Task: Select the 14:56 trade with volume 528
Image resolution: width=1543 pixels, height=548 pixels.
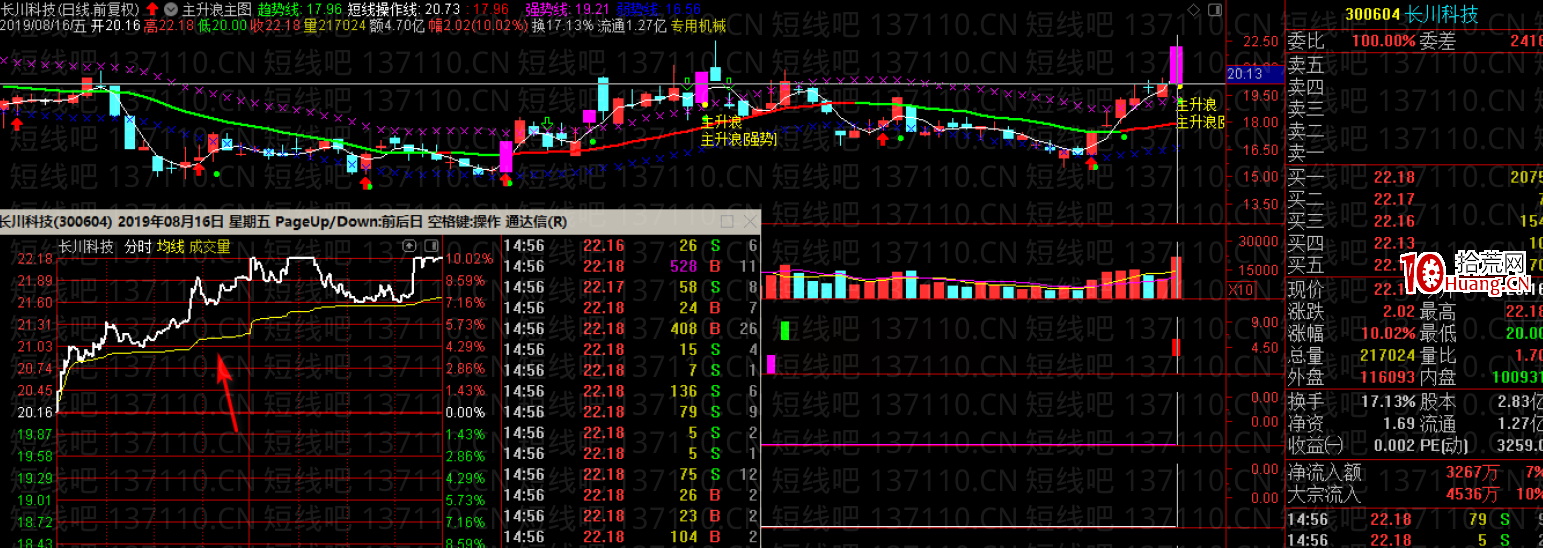Action: point(631,266)
